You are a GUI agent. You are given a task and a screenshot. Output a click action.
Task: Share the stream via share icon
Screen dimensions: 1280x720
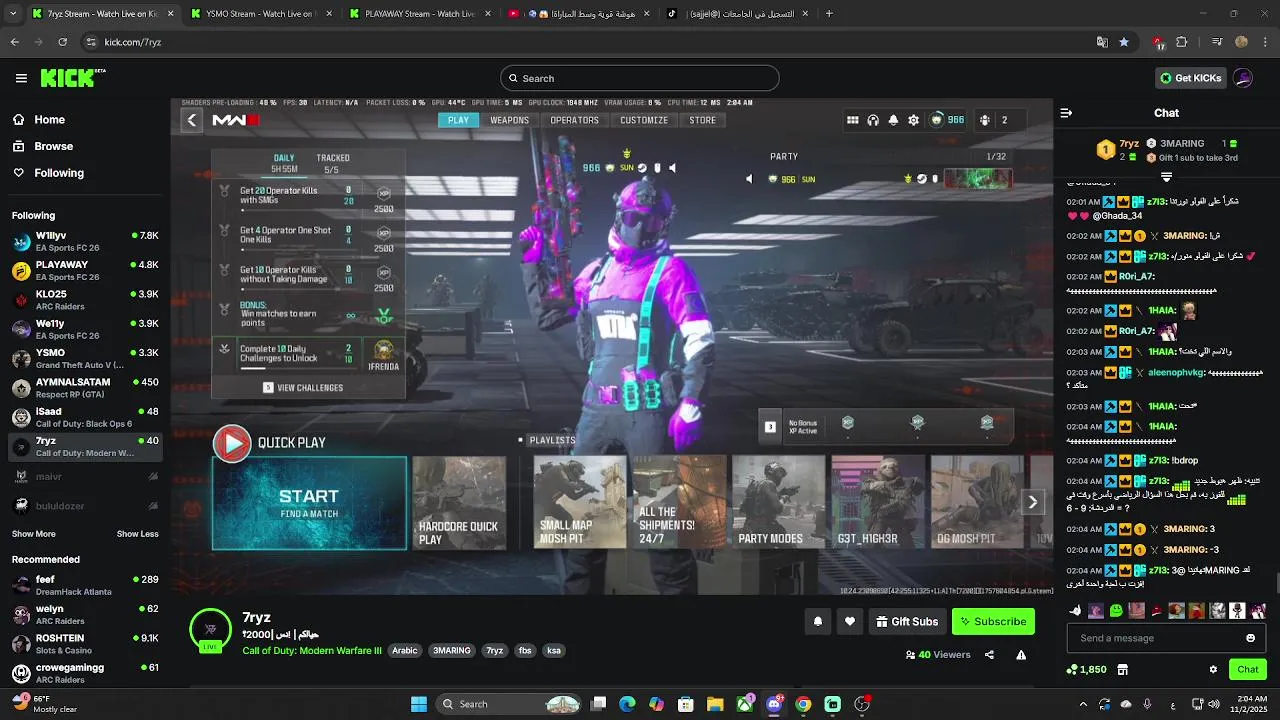989,655
